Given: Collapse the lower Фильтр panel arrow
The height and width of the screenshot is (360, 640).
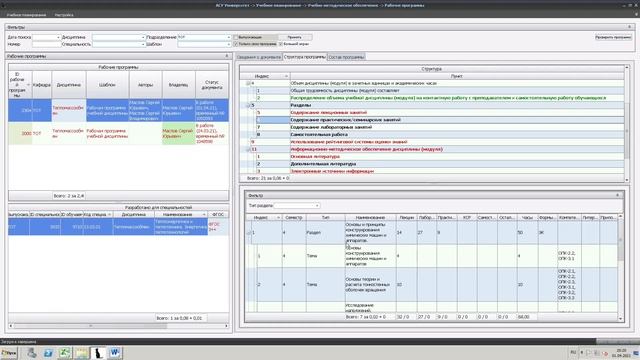Looking at the screenshot, I should coord(617,195).
